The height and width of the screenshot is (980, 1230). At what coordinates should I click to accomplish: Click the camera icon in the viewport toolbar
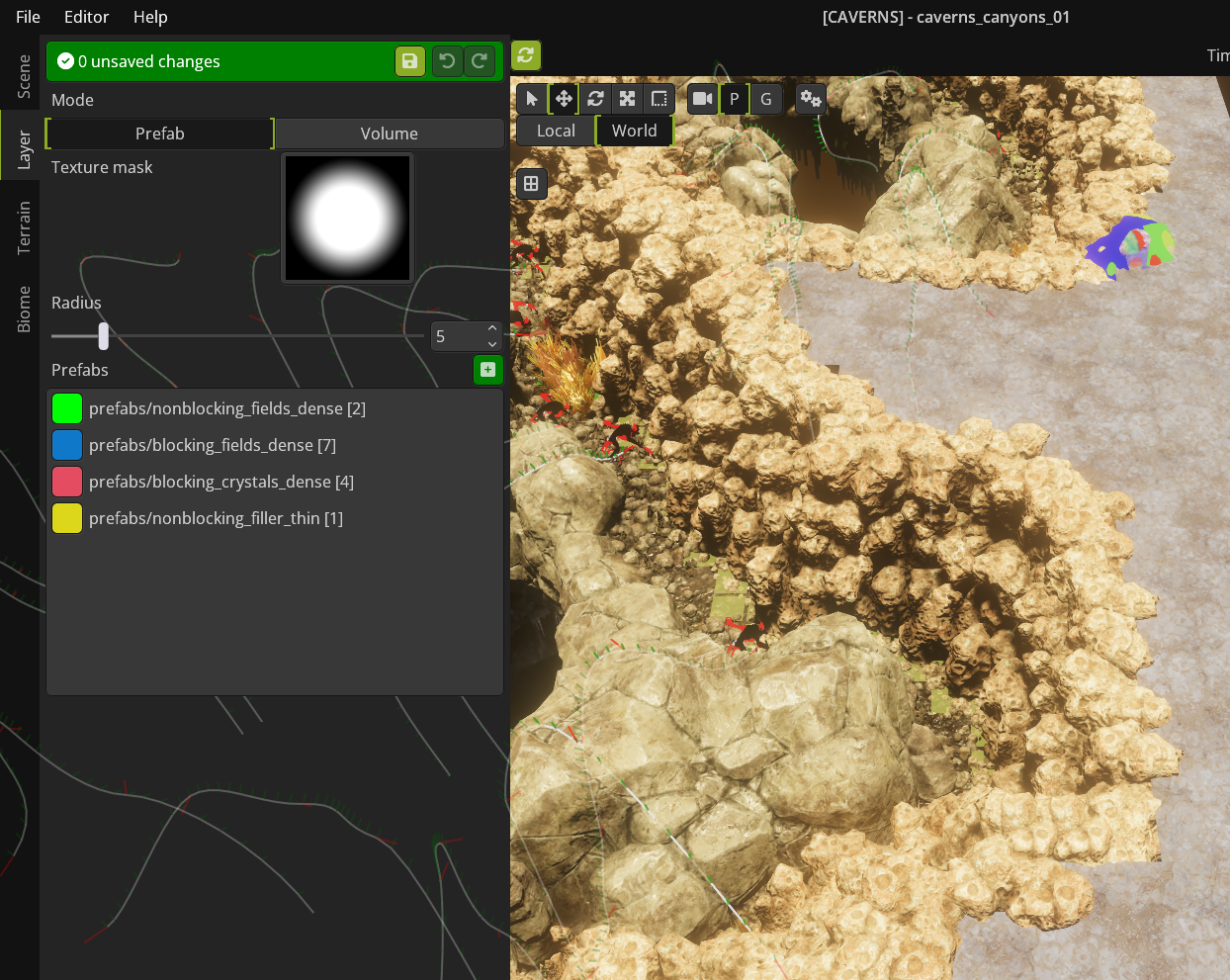(x=702, y=98)
